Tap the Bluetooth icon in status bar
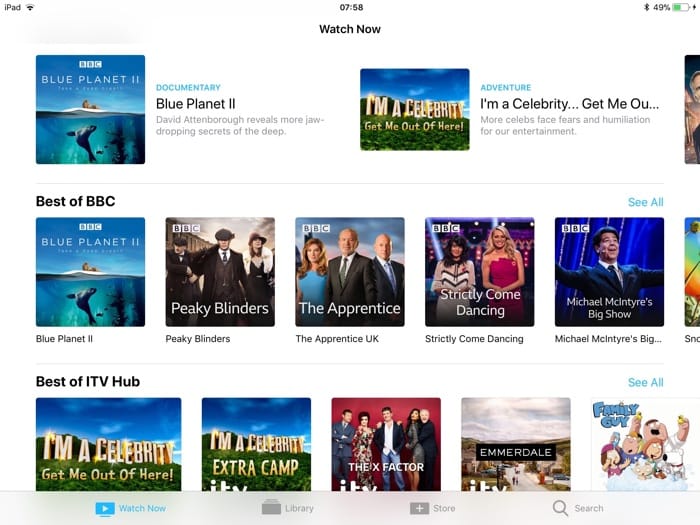Screen dimensions: 700x525 coord(646,7)
